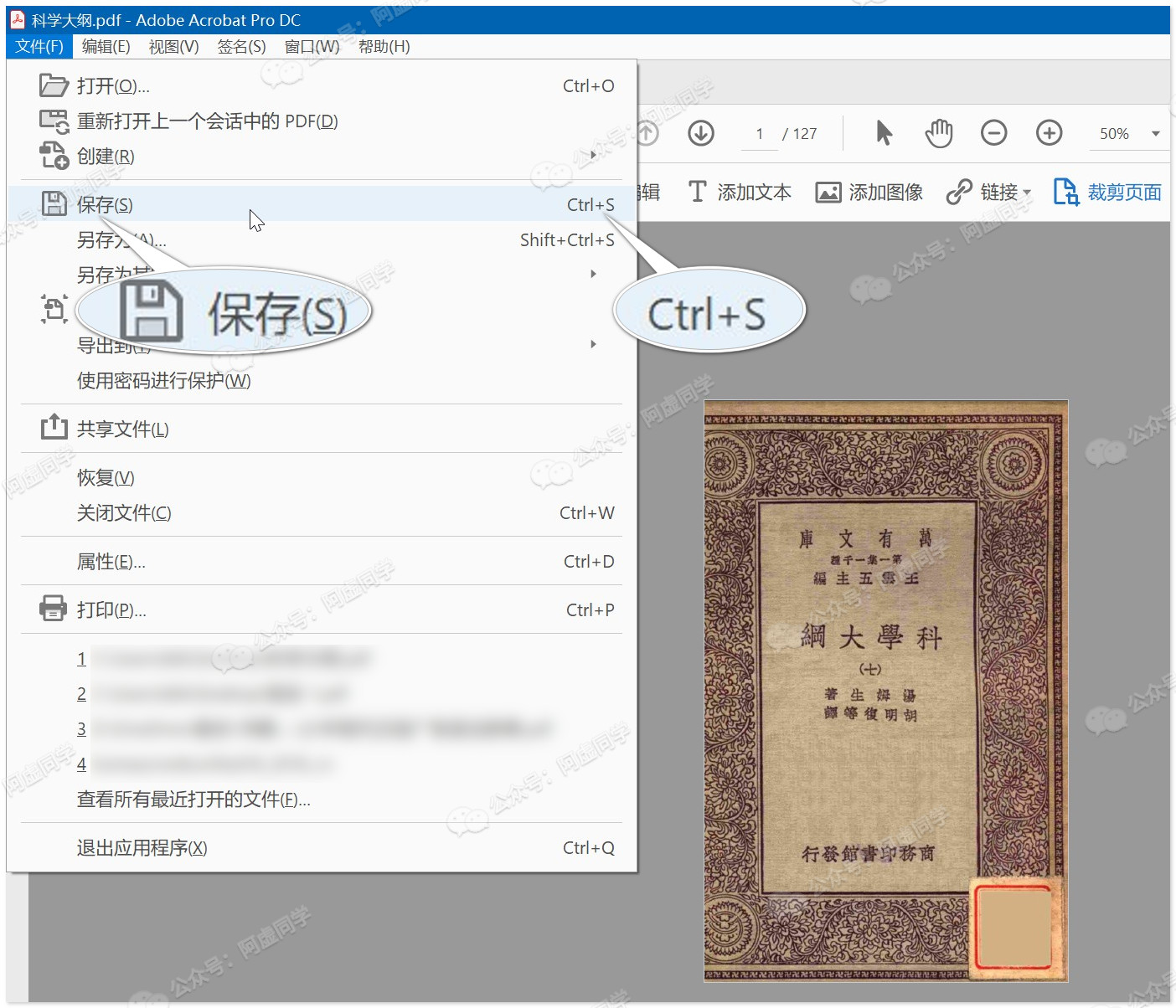The width and height of the screenshot is (1176, 1008).
Task: Click the 共享文件 share icon
Action: (54, 427)
